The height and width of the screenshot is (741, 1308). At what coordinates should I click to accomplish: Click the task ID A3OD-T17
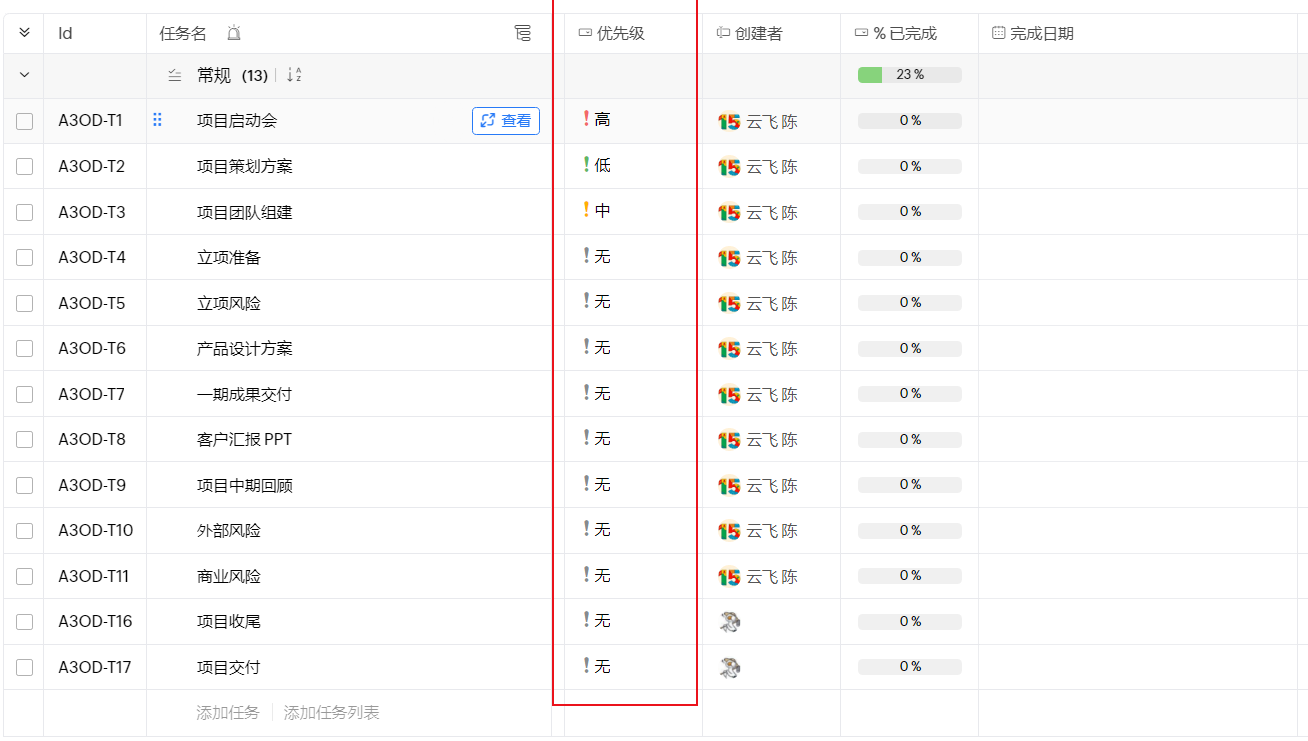coord(95,667)
